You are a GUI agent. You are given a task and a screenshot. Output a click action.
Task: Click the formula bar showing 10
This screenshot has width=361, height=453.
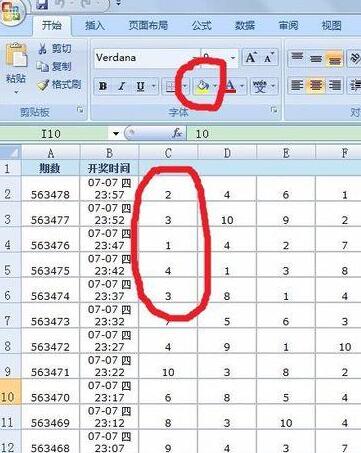pos(274,134)
